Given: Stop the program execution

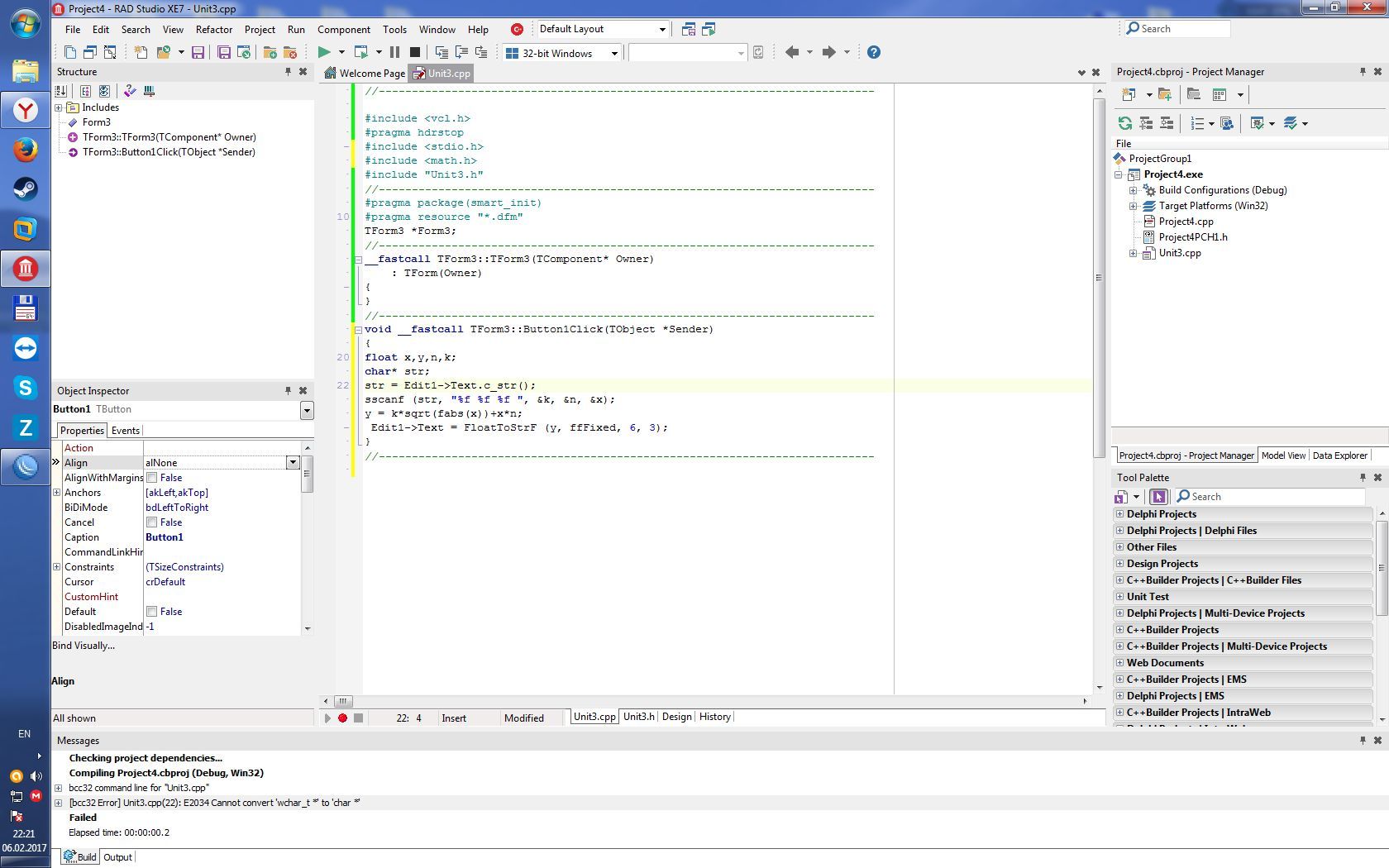Looking at the screenshot, I should point(414,52).
